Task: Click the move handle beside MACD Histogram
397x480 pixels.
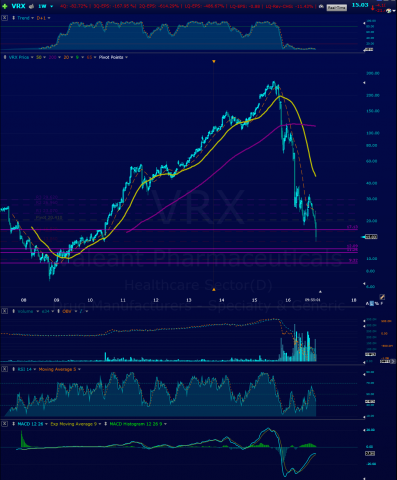Action: point(106,424)
